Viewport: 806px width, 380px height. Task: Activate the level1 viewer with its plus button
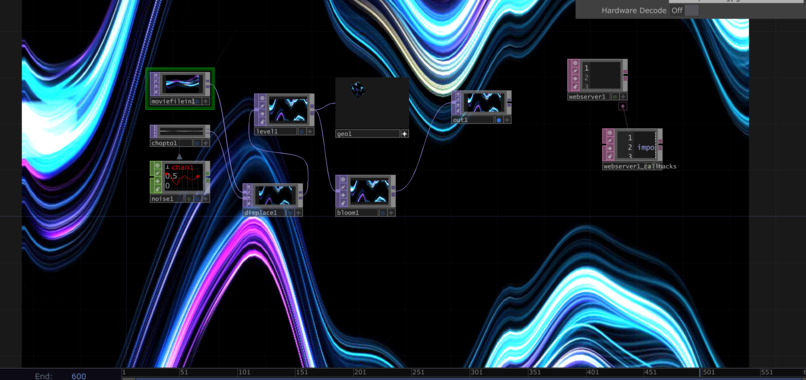310,131
